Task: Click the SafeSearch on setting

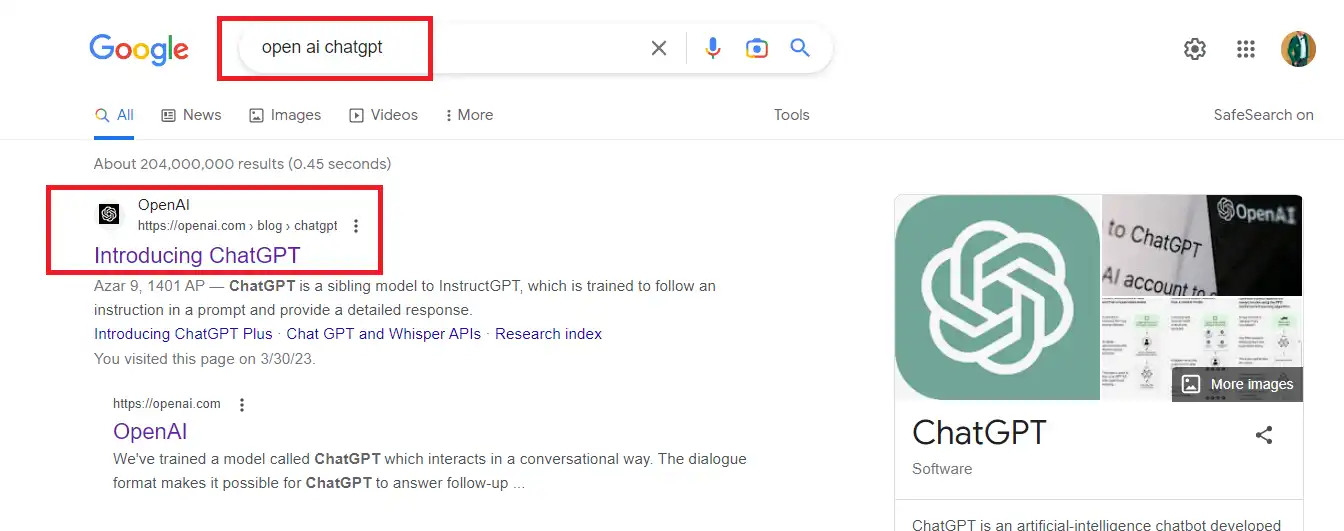Action: (x=1263, y=115)
